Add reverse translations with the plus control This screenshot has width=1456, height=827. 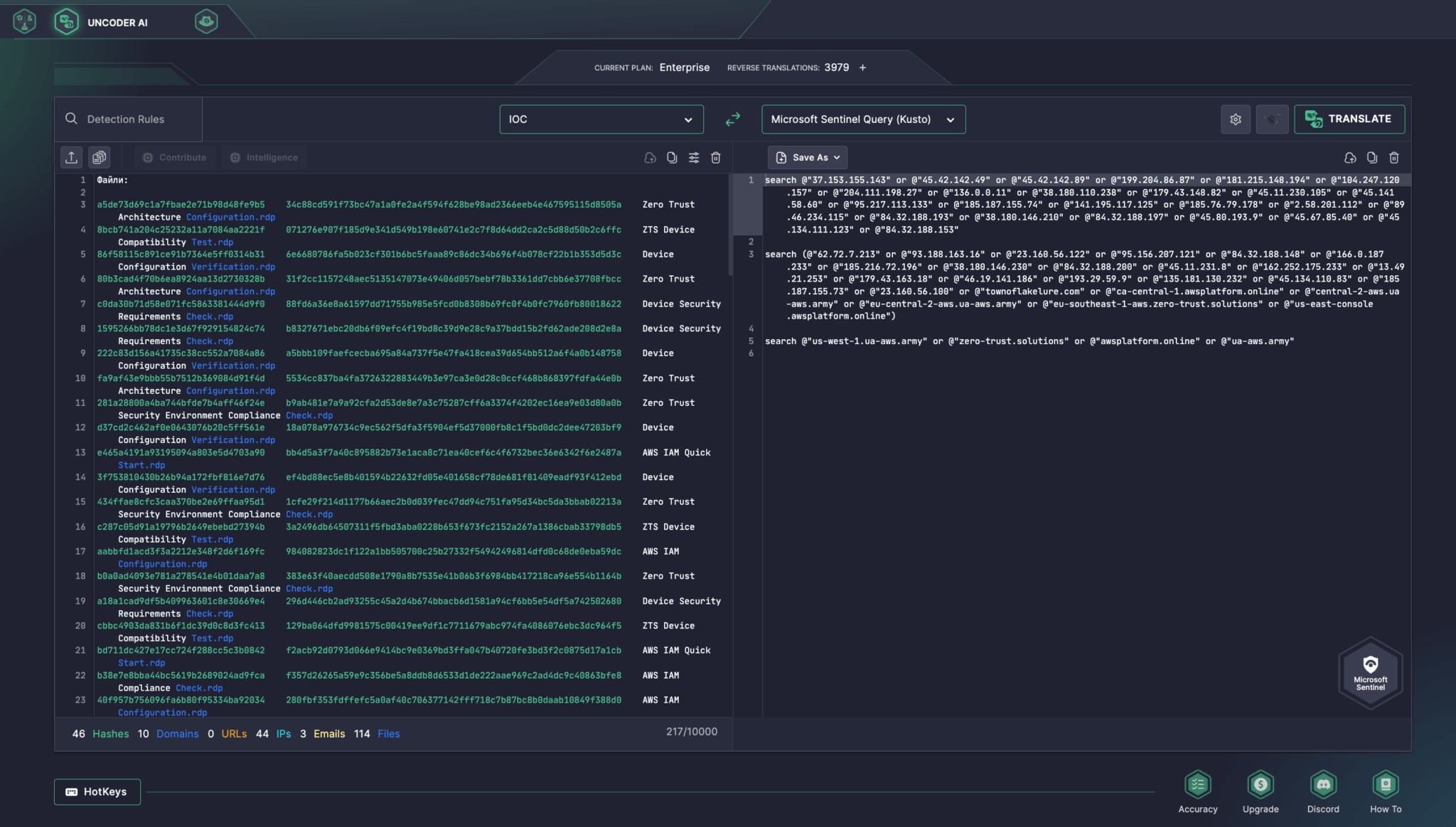coord(862,67)
